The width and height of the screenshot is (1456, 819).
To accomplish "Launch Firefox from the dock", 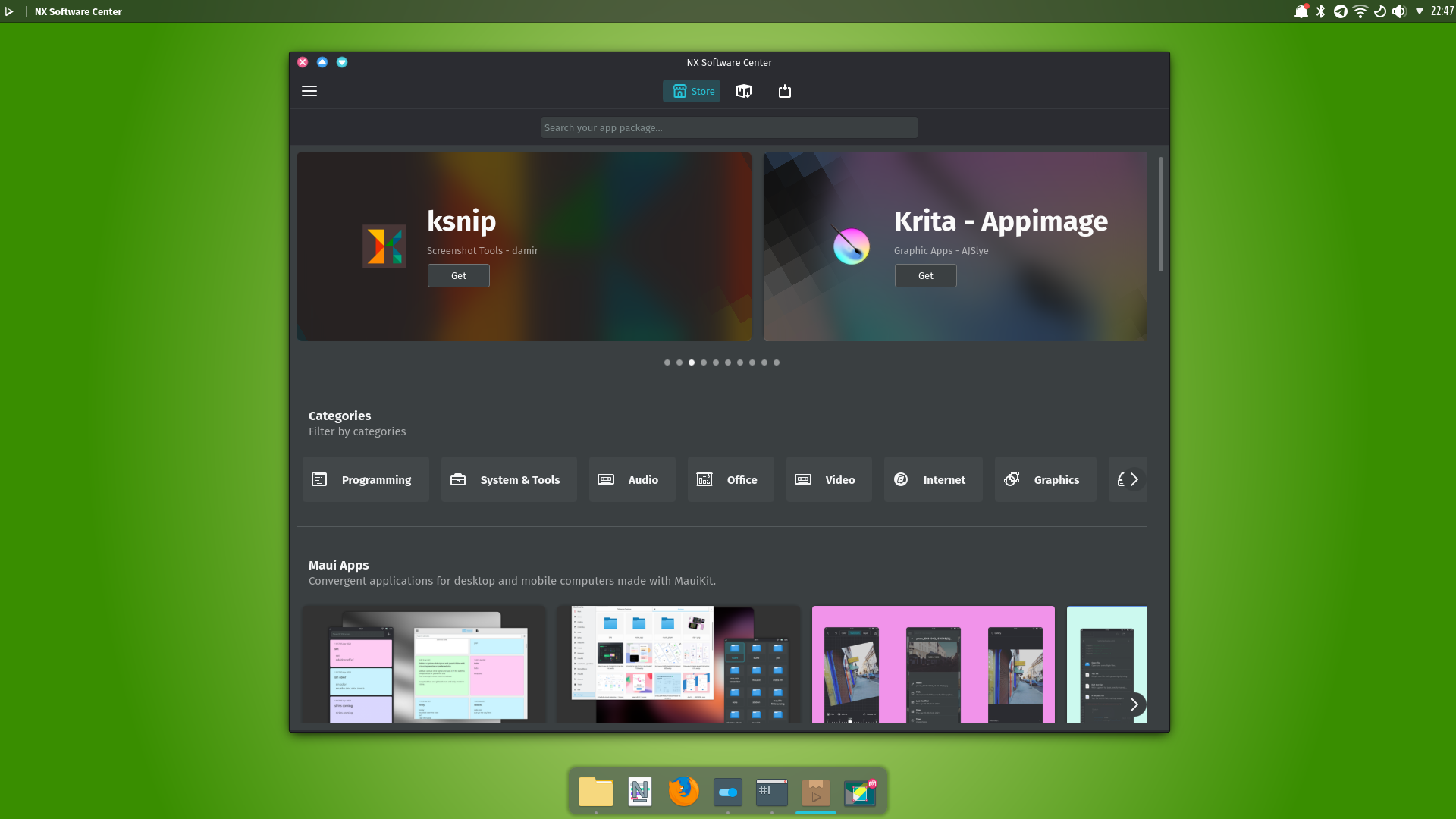I will pos(683,792).
